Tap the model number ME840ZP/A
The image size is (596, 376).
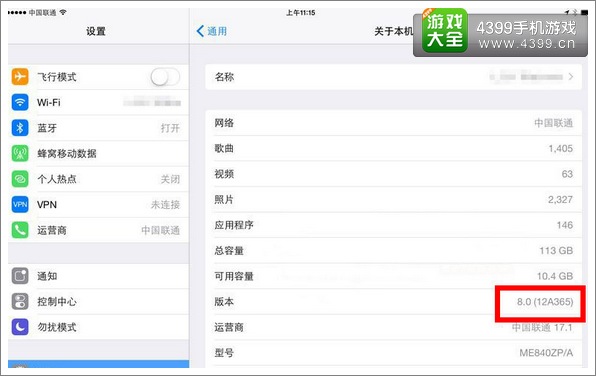546,353
